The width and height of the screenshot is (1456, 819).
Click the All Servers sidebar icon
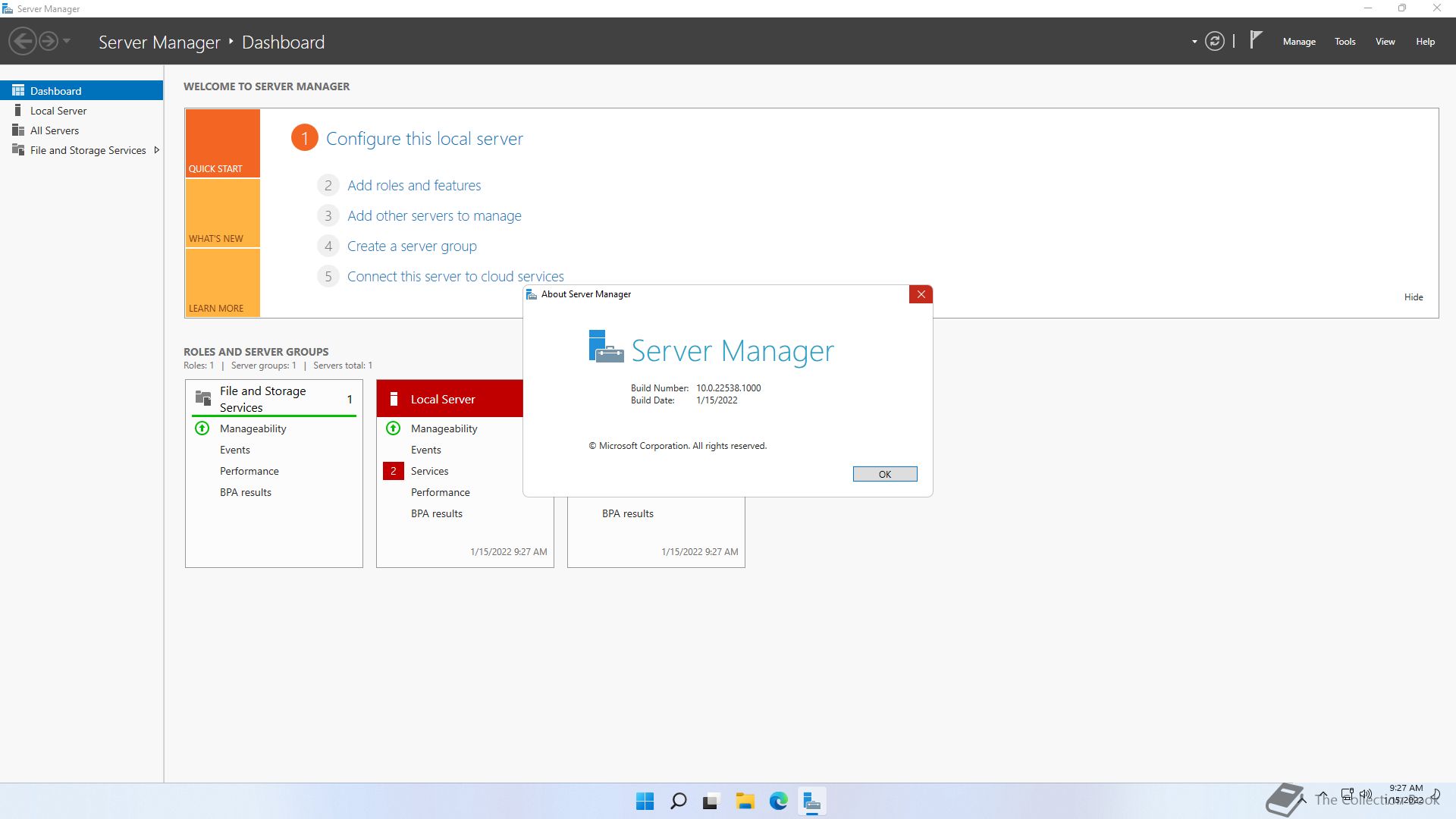click(x=18, y=130)
